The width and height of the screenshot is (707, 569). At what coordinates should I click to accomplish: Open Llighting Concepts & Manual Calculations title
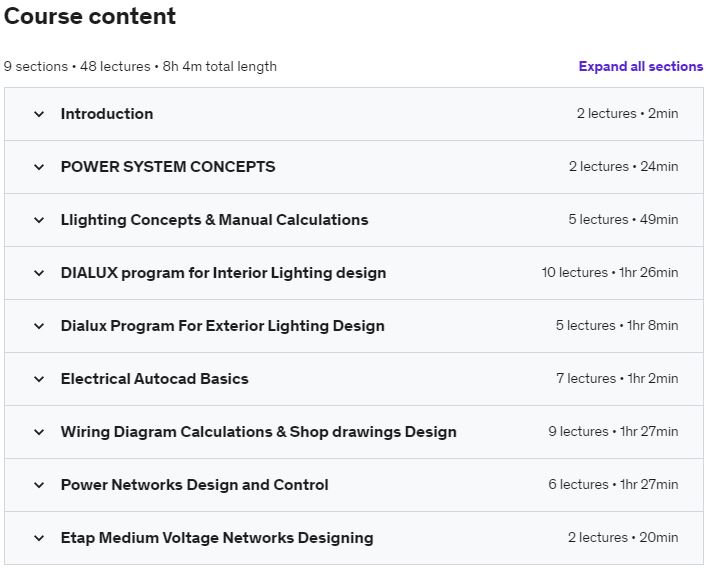click(215, 220)
